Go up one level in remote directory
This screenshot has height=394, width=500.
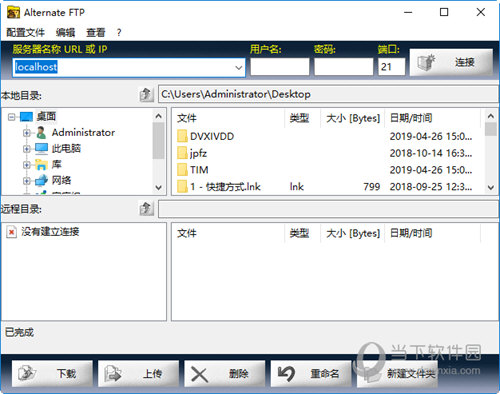tap(146, 209)
